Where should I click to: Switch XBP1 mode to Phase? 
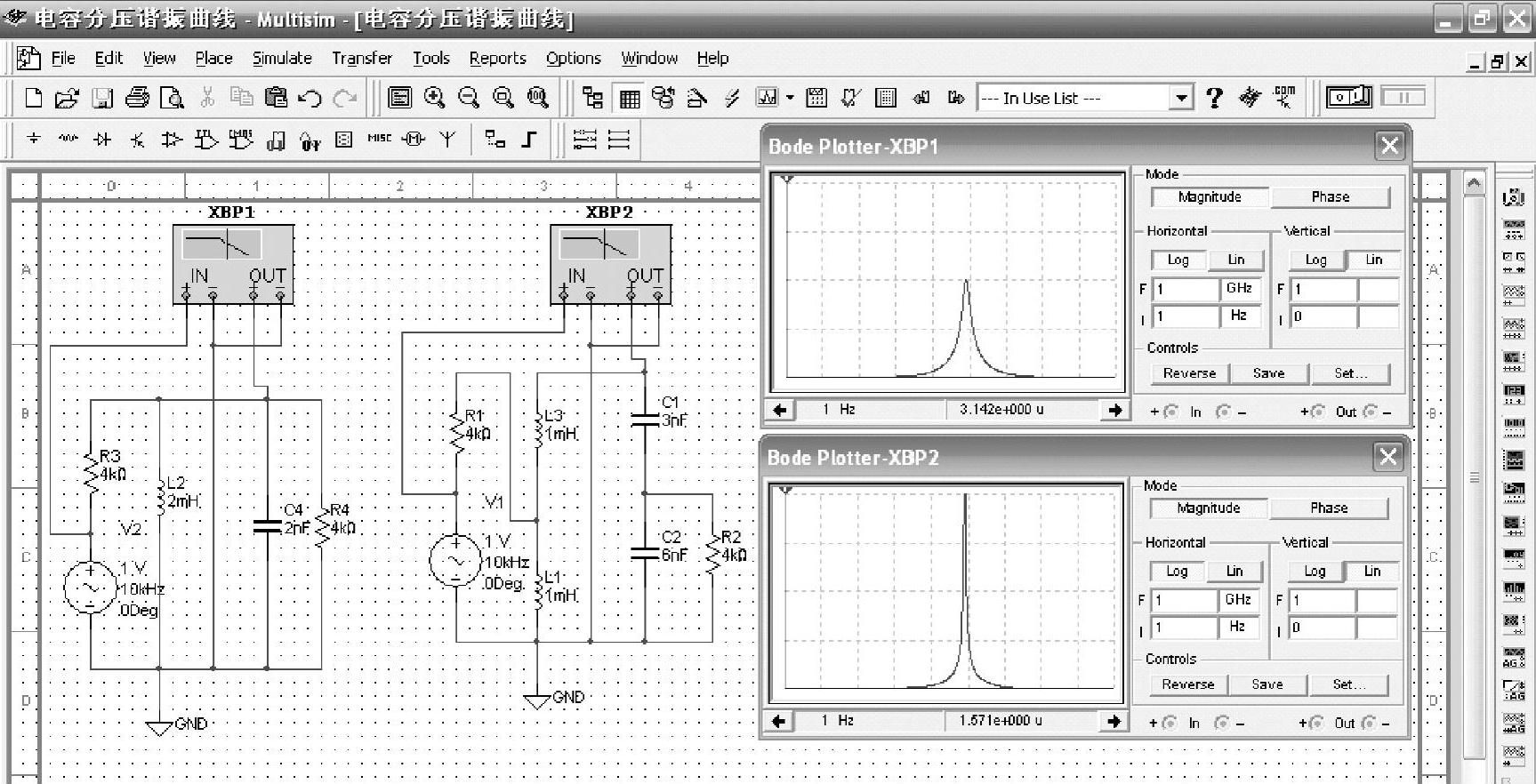1330,197
